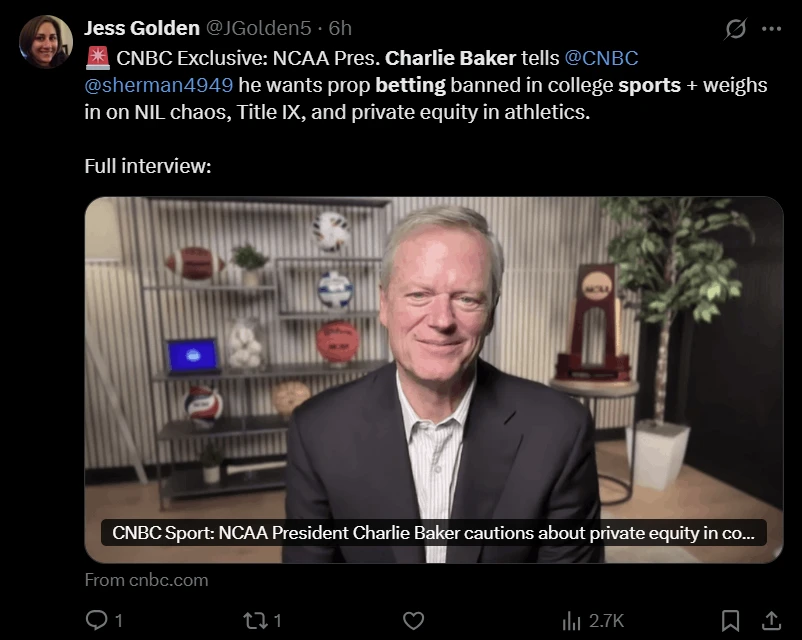Open the three-dot More menu
Viewport: 802px width, 640px height.
pos(770,28)
